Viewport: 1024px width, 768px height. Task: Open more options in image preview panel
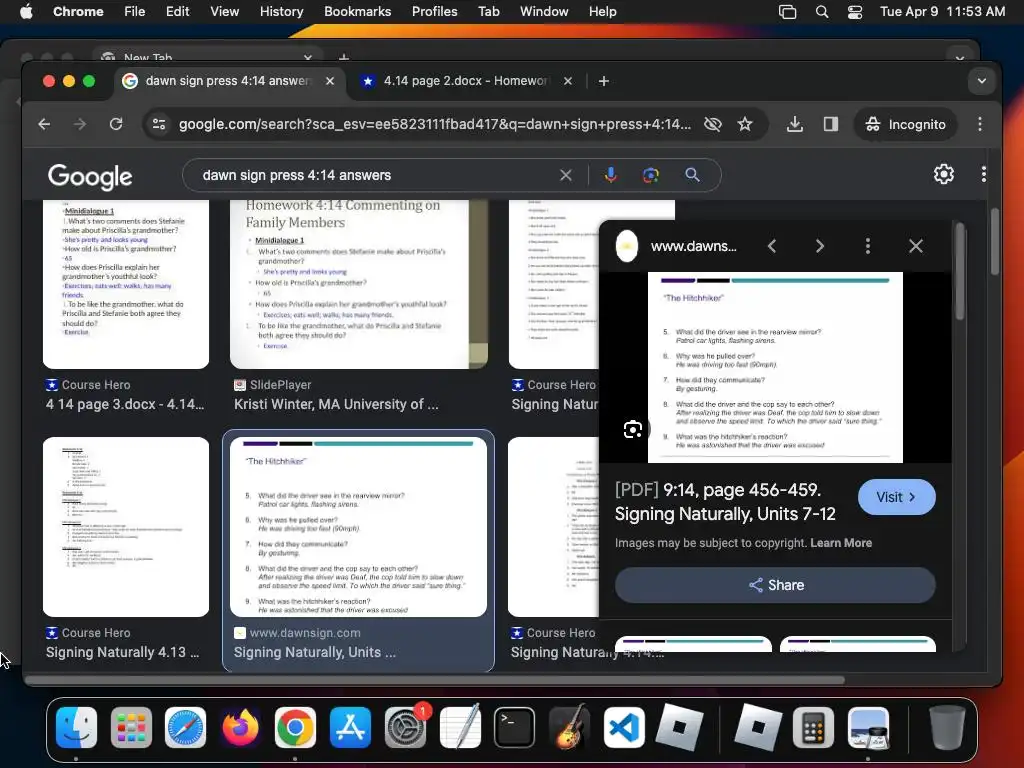pos(868,246)
